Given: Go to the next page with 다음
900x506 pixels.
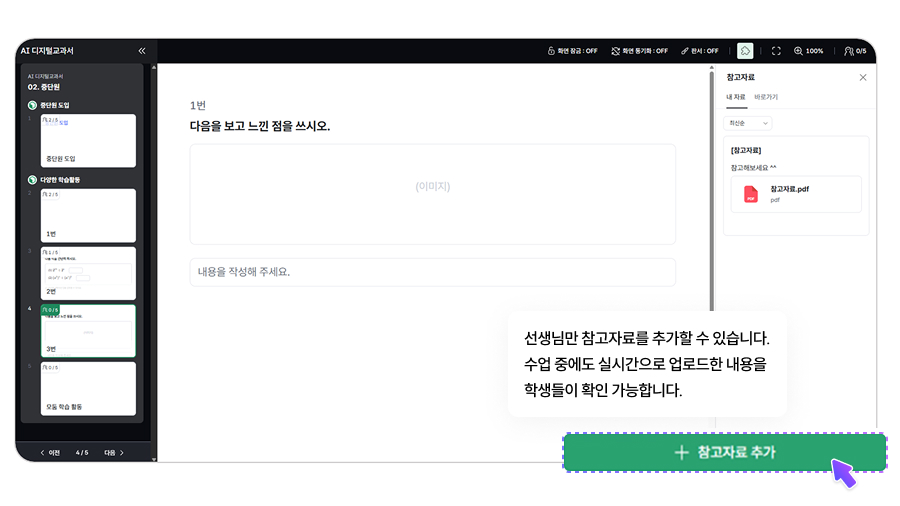Looking at the screenshot, I should (x=115, y=452).
